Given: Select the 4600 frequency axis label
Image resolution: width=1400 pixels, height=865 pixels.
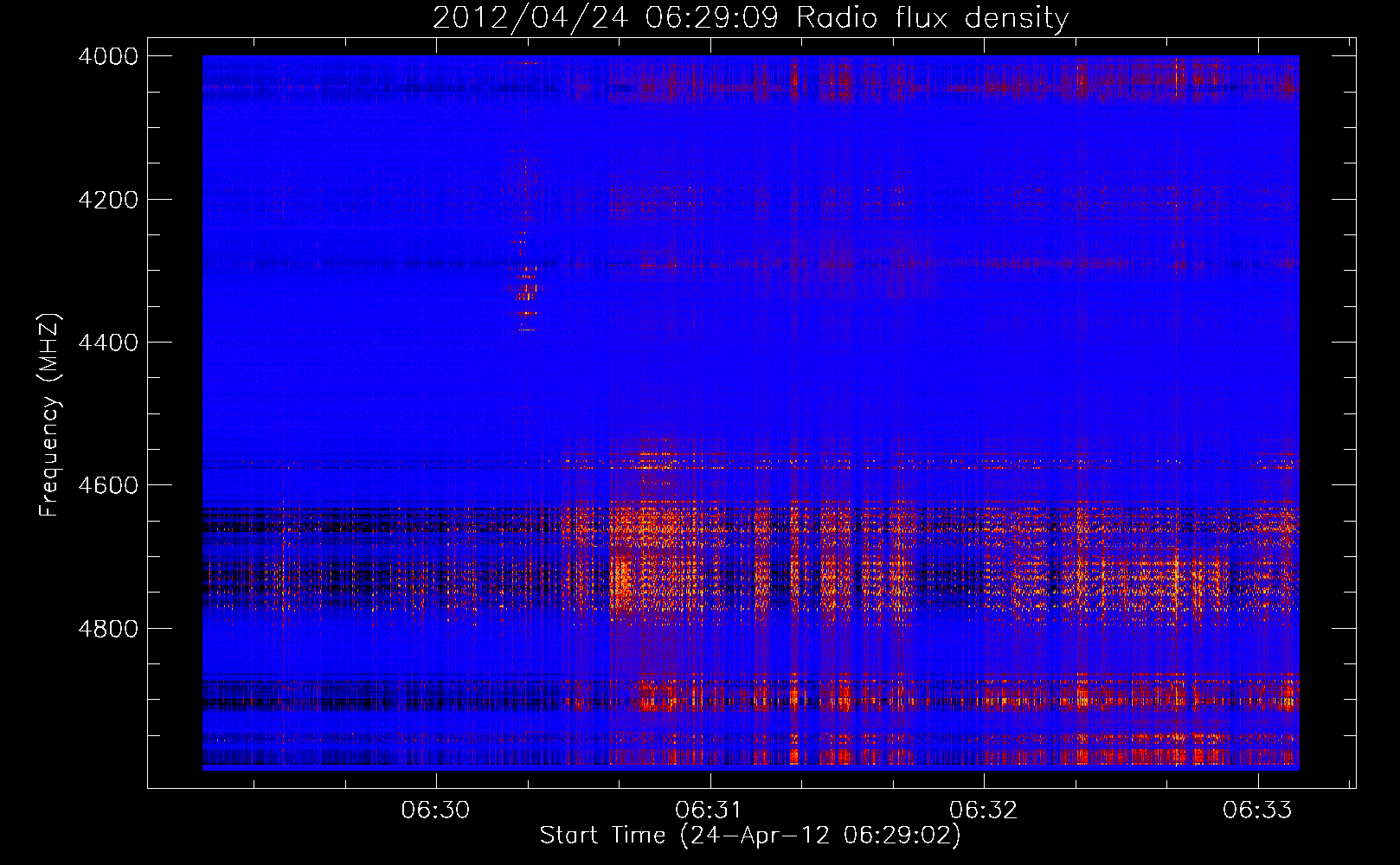Looking at the screenshot, I should click(108, 485).
